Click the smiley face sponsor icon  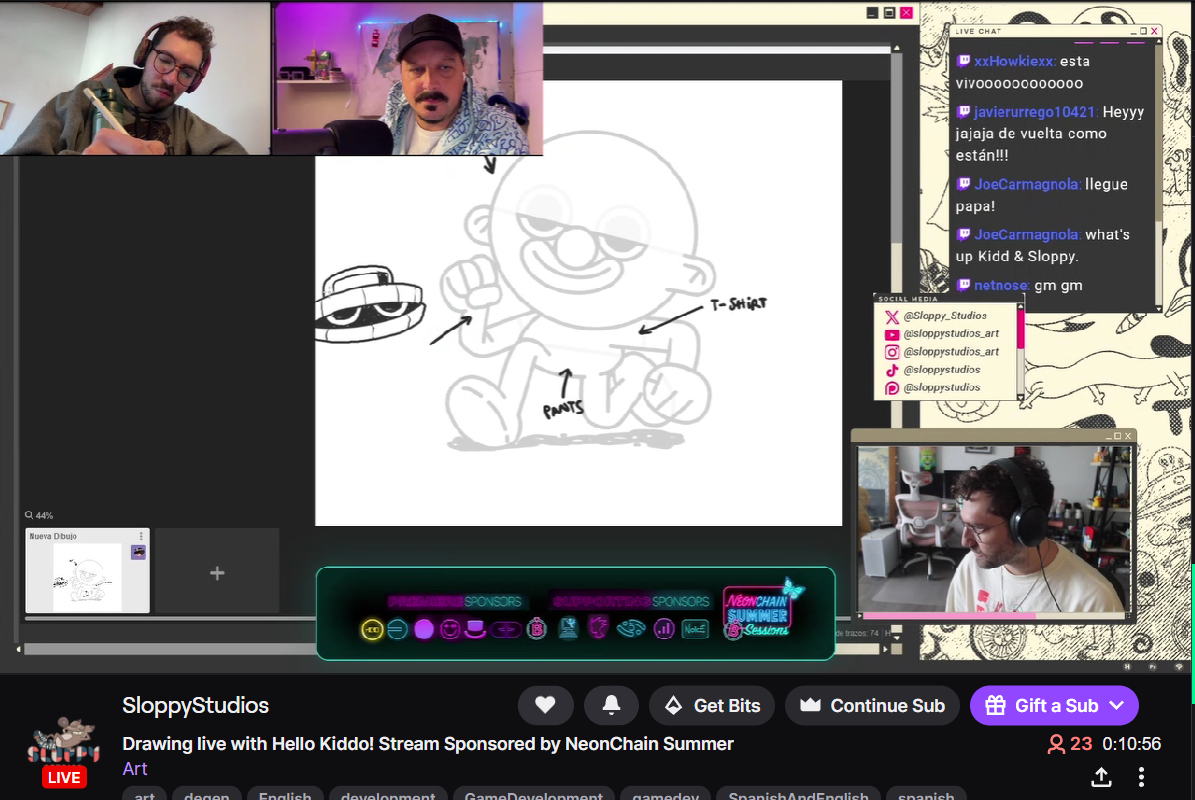pos(450,629)
